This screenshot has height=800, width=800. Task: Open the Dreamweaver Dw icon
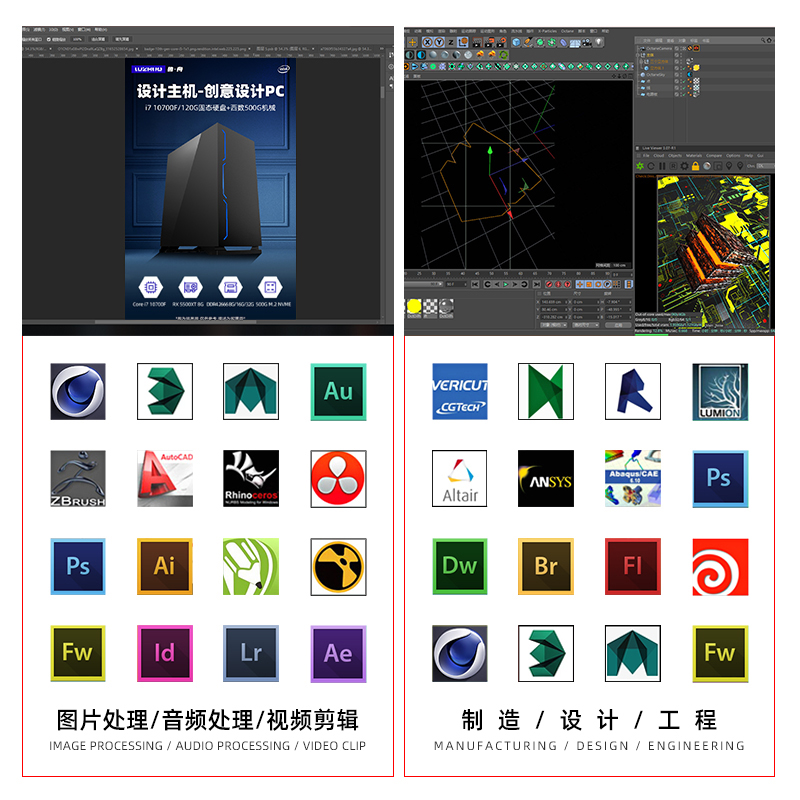click(x=460, y=566)
